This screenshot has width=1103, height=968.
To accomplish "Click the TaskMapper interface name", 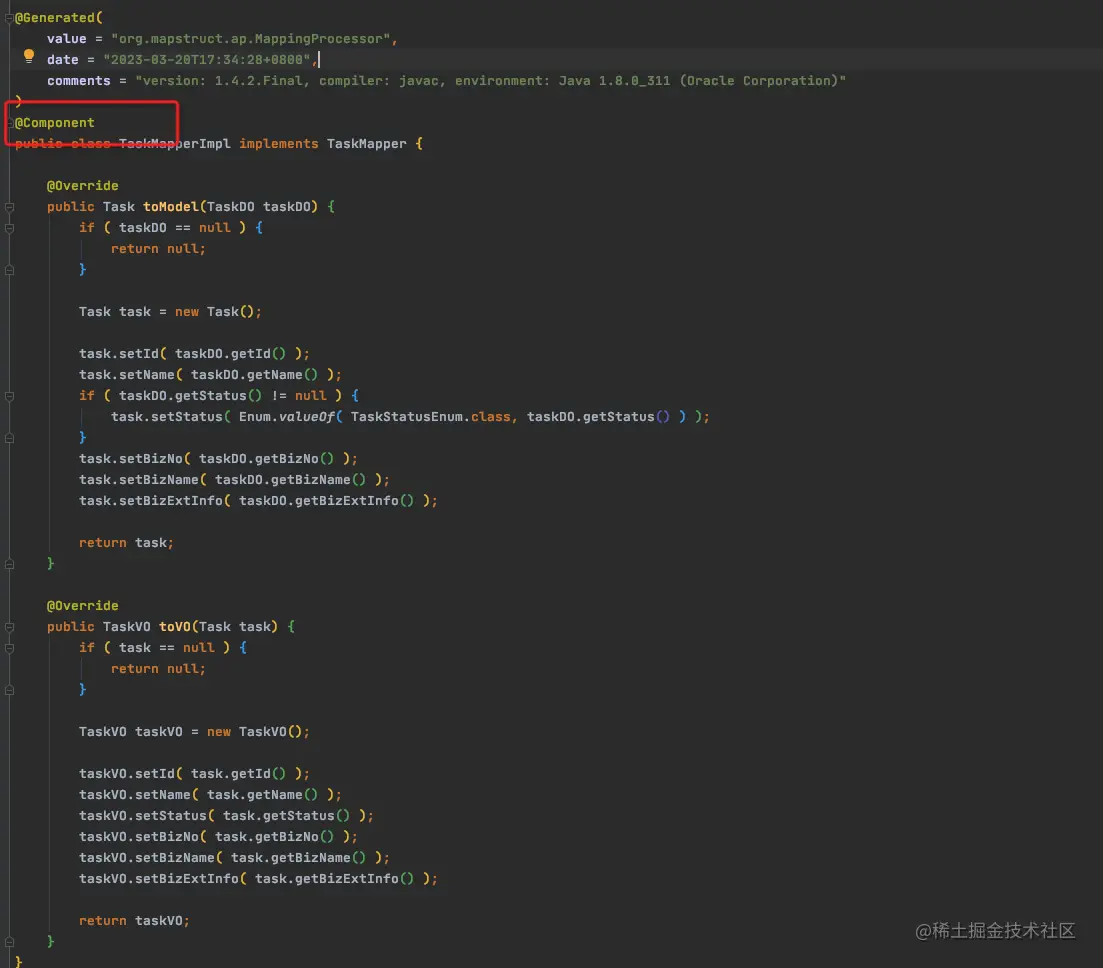I will point(366,144).
